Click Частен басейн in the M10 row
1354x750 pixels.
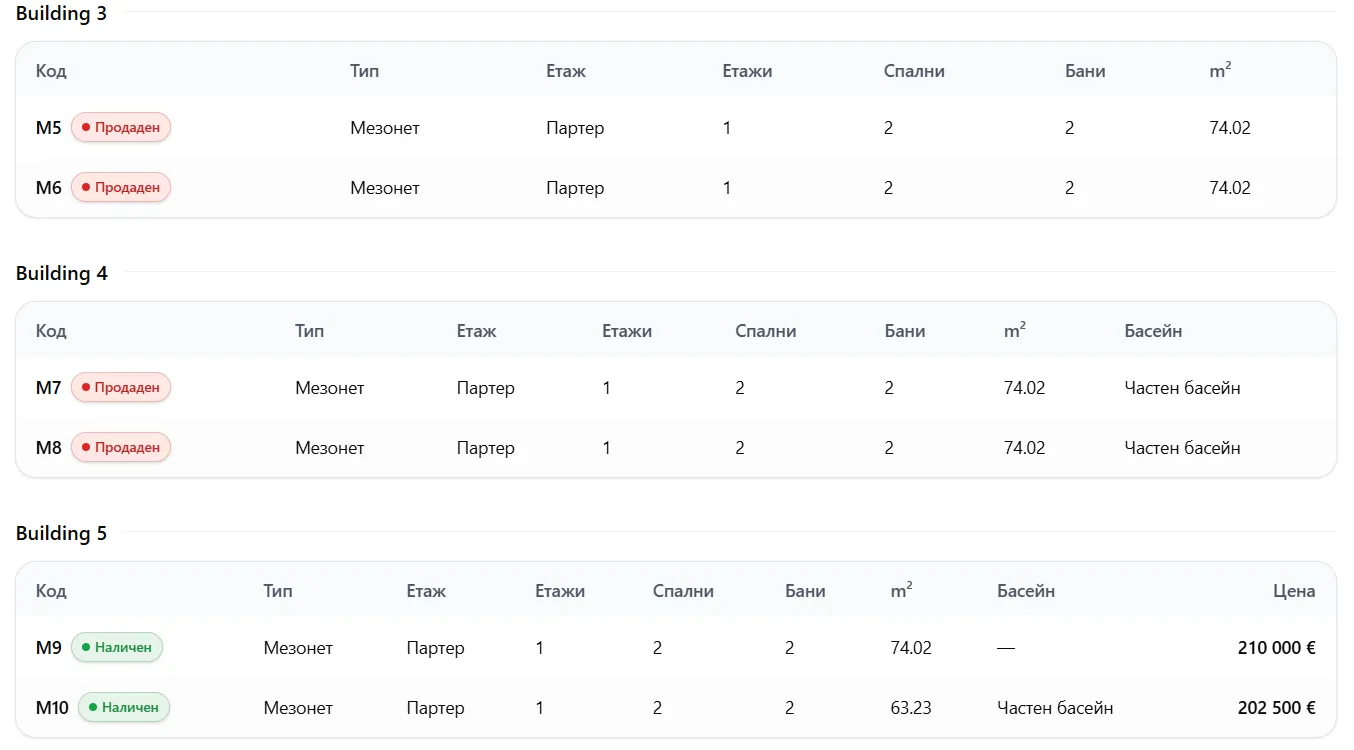click(1055, 708)
